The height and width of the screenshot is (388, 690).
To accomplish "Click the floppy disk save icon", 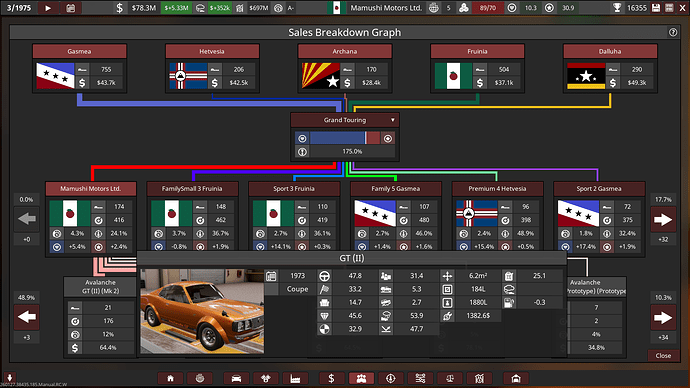I will coord(656,8).
